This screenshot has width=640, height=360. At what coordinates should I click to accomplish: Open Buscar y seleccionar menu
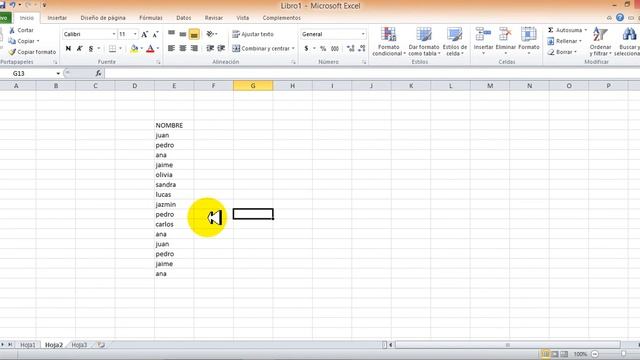pos(627,42)
